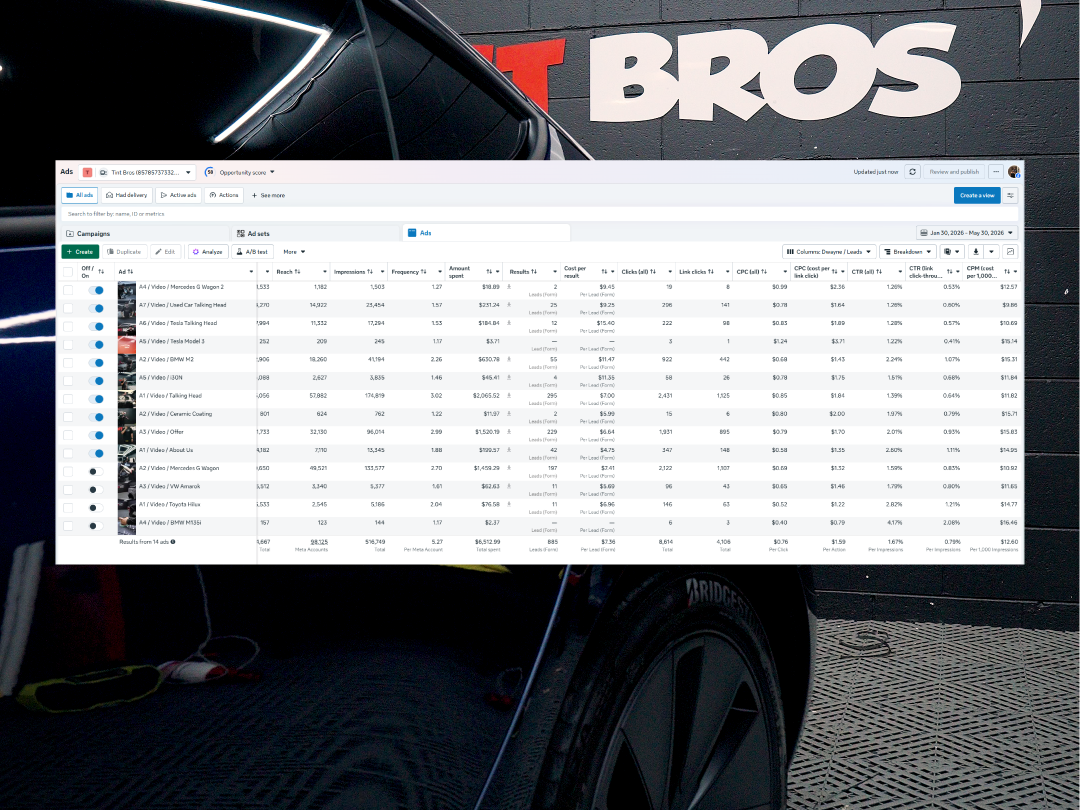Open the Ad column header dropdown arrow
This screenshot has width=1080, height=810.
coord(251,271)
